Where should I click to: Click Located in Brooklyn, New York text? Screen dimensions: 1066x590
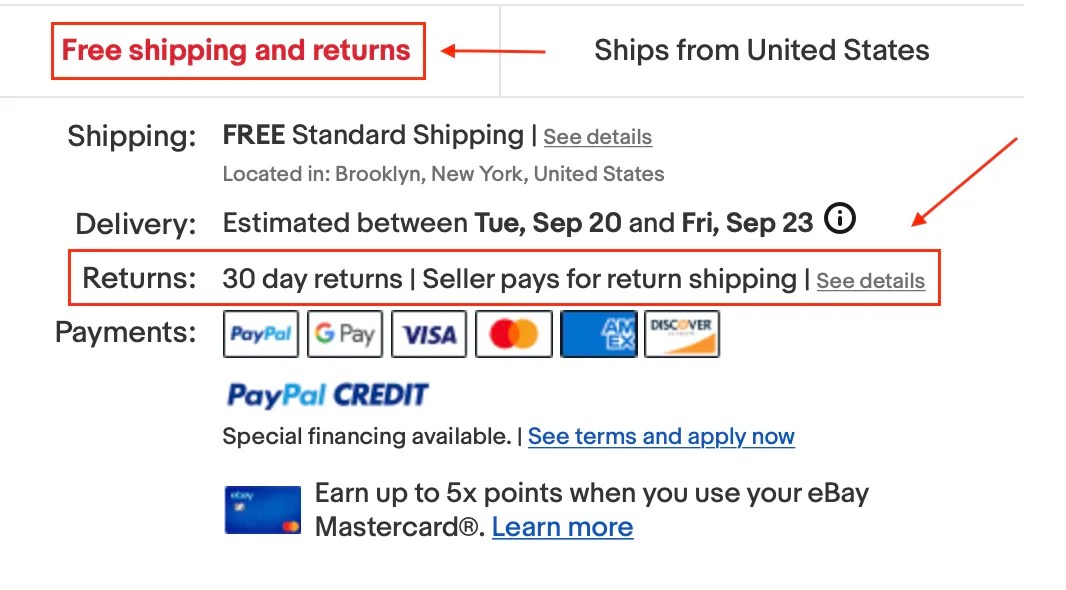443,174
